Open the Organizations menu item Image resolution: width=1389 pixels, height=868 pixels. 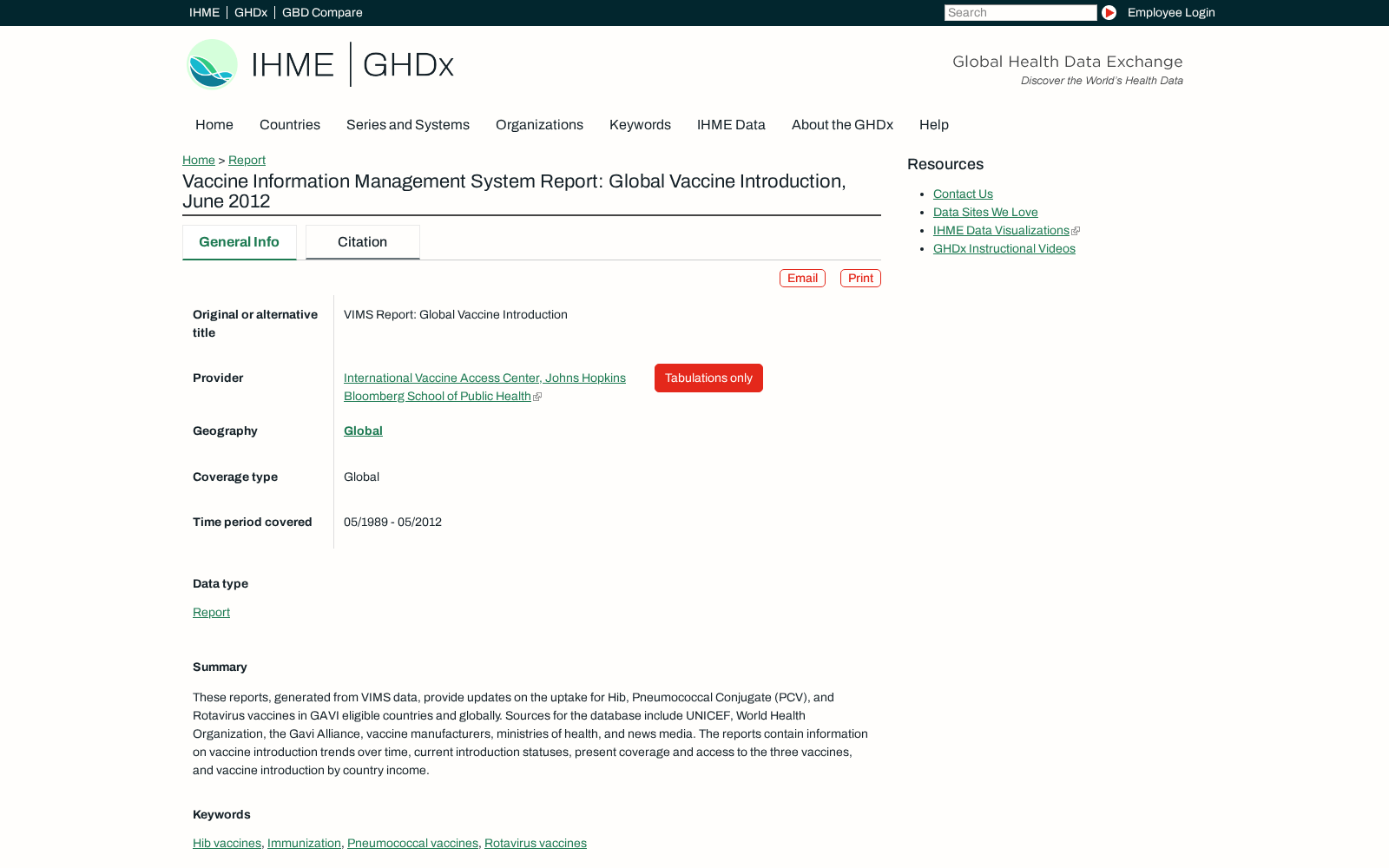(539, 125)
